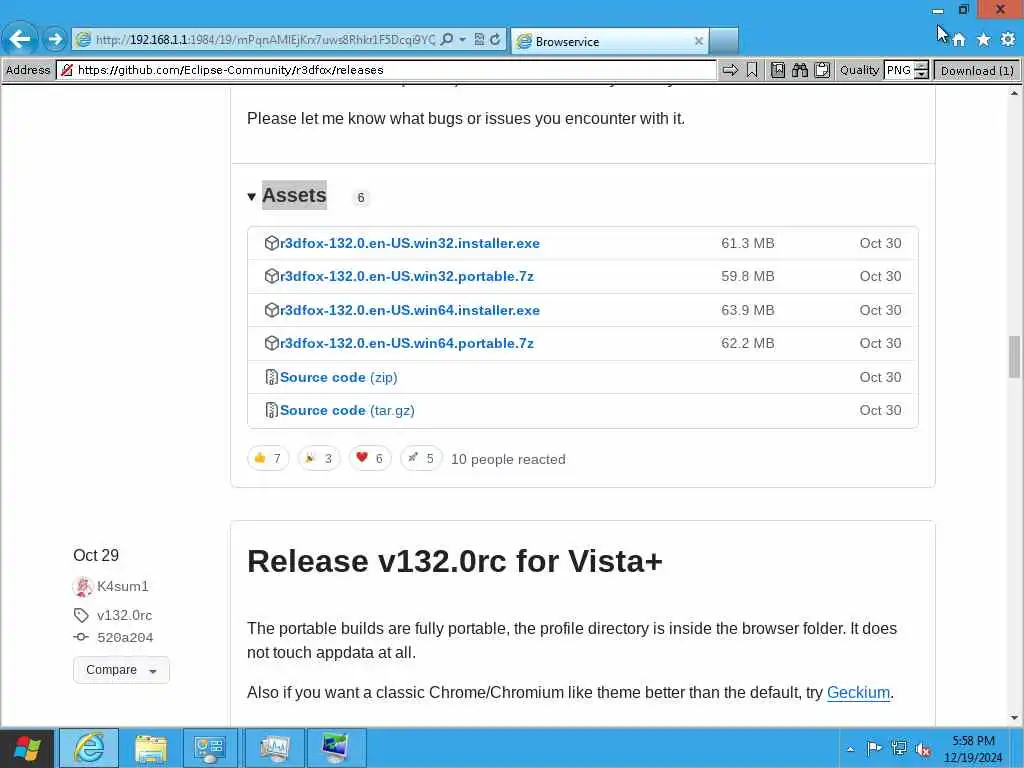This screenshot has width=1024, height=768.
Task: Open the v132.0rc tag link
Action: 124,615
